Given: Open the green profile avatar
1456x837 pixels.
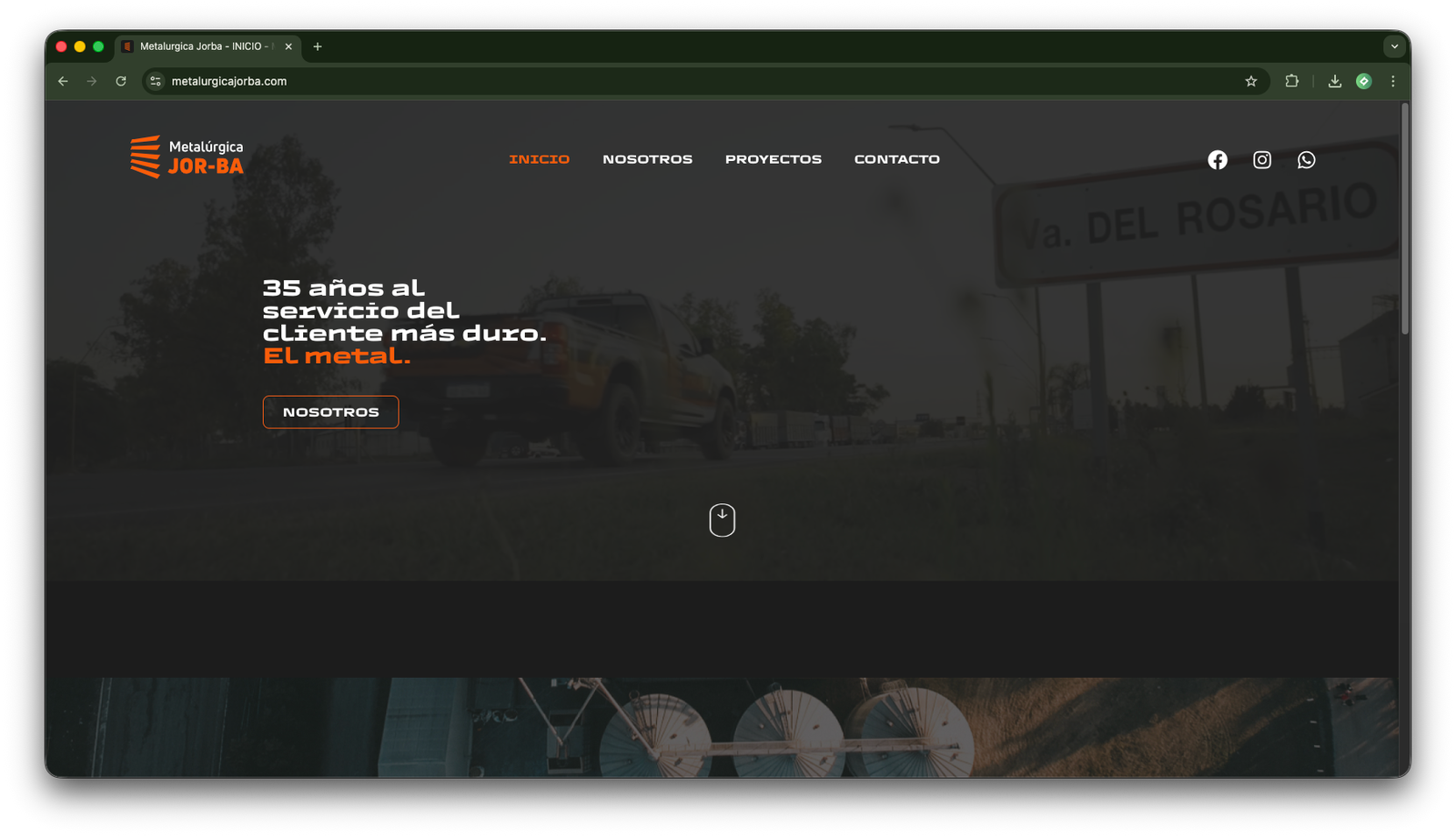Looking at the screenshot, I should (x=1363, y=81).
